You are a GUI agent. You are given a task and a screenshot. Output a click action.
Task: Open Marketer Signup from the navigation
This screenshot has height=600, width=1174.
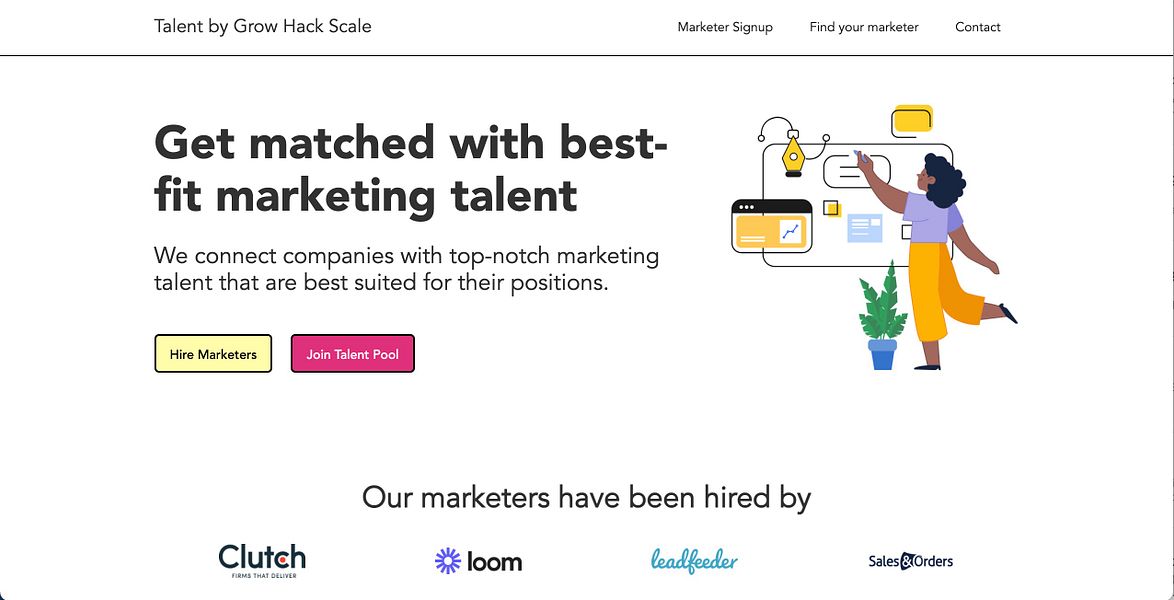pos(725,27)
